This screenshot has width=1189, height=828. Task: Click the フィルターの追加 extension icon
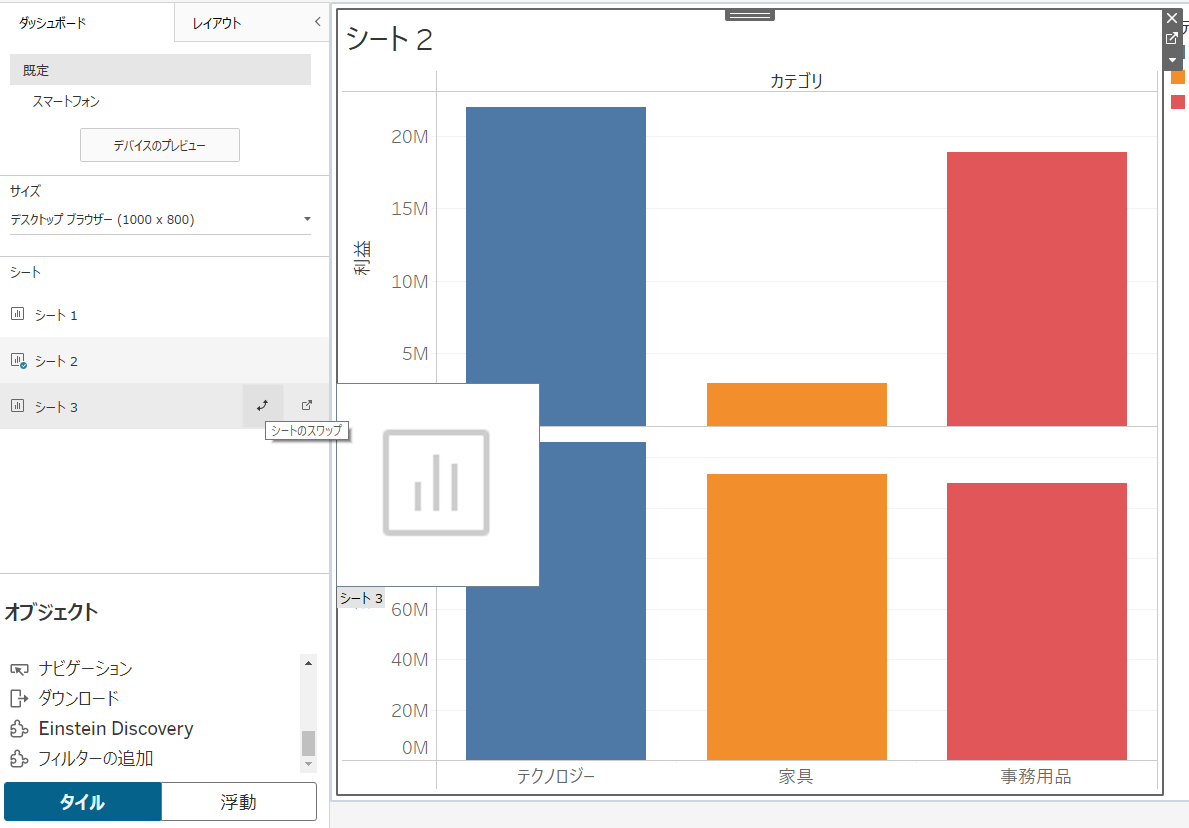[19, 758]
